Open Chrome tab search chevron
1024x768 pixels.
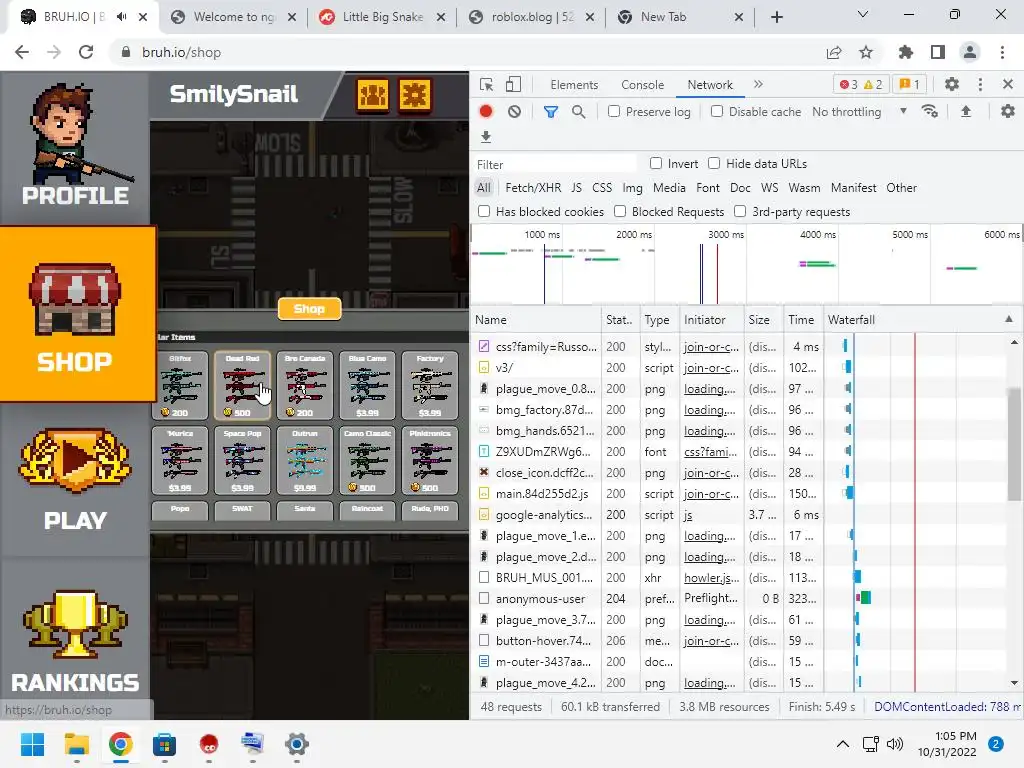pos(863,14)
